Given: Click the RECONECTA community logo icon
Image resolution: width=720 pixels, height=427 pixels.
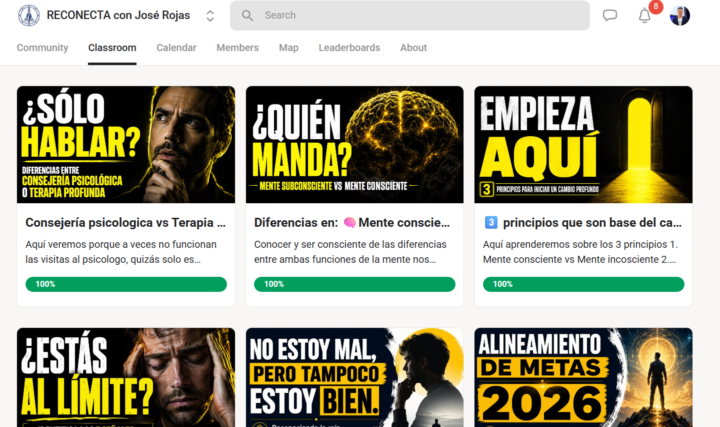Looking at the screenshot, I should point(28,16).
